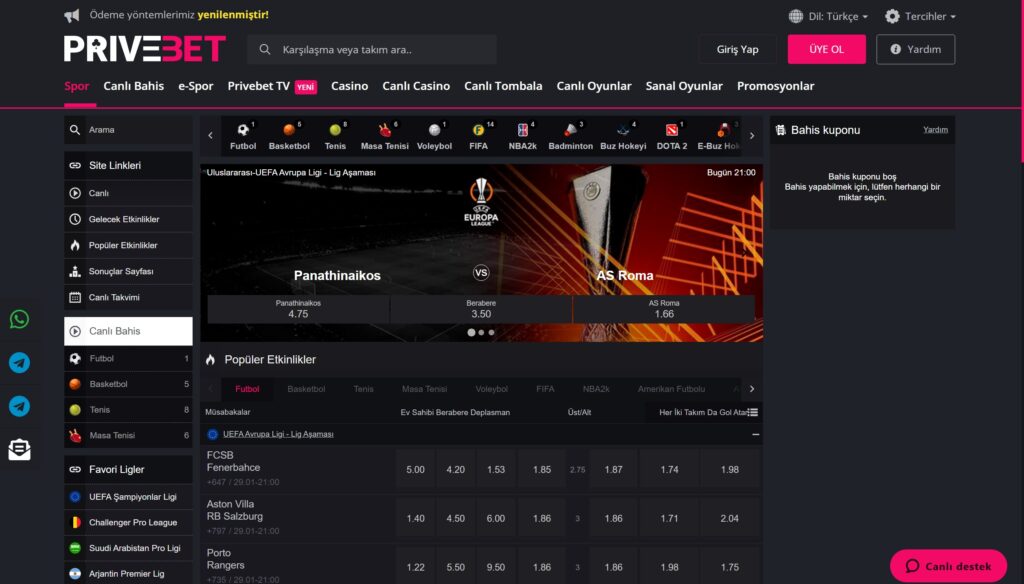The height and width of the screenshot is (584, 1024).
Task: Click the ÜYE OL signup button
Action: pyautogui.click(x=827, y=50)
